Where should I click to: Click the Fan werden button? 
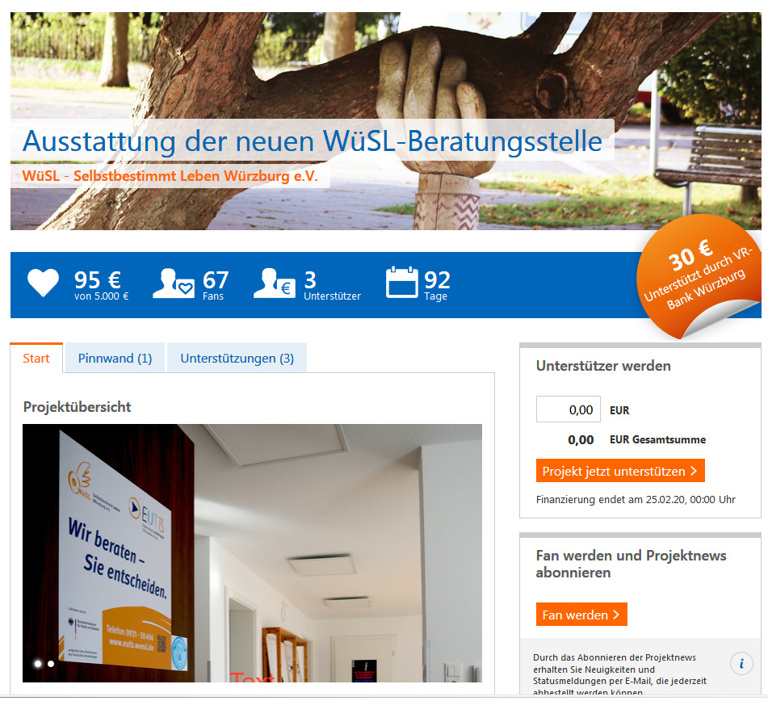pyautogui.click(x=581, y=615)
